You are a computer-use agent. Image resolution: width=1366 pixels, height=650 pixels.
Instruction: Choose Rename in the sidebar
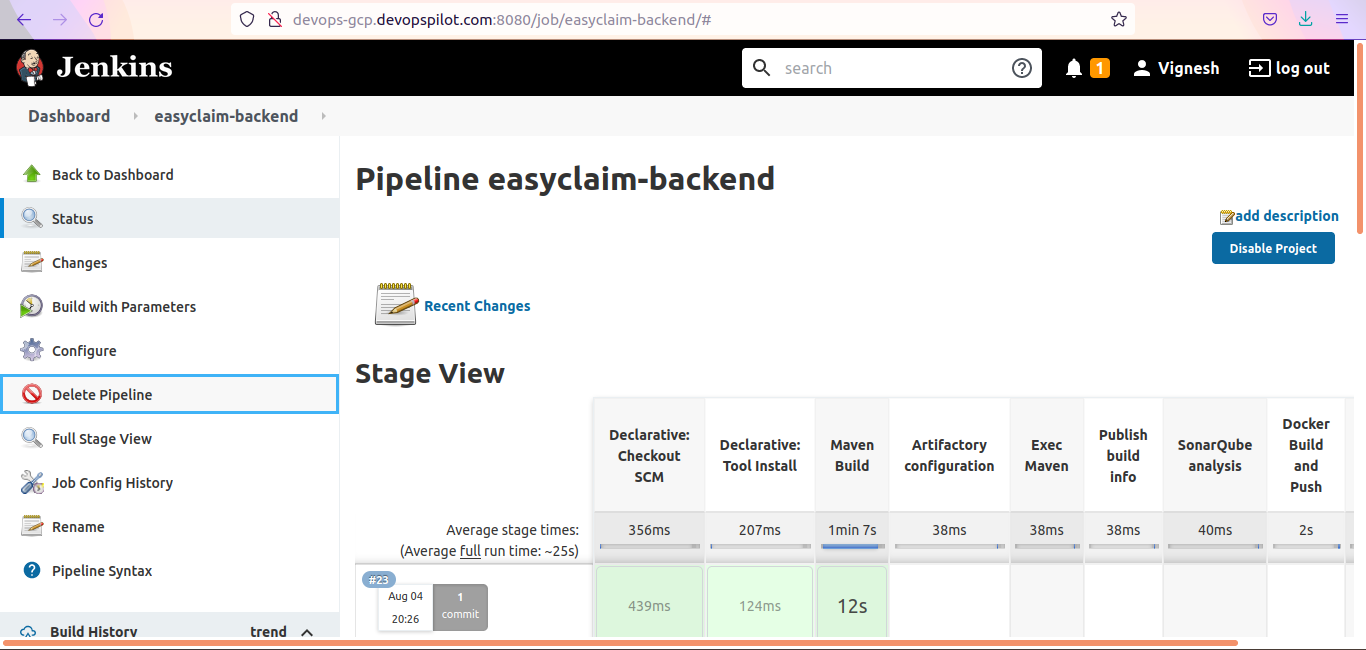[x=170, y=526]
